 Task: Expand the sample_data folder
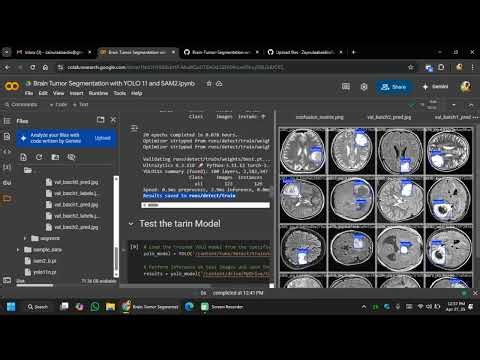coord(18,250)
